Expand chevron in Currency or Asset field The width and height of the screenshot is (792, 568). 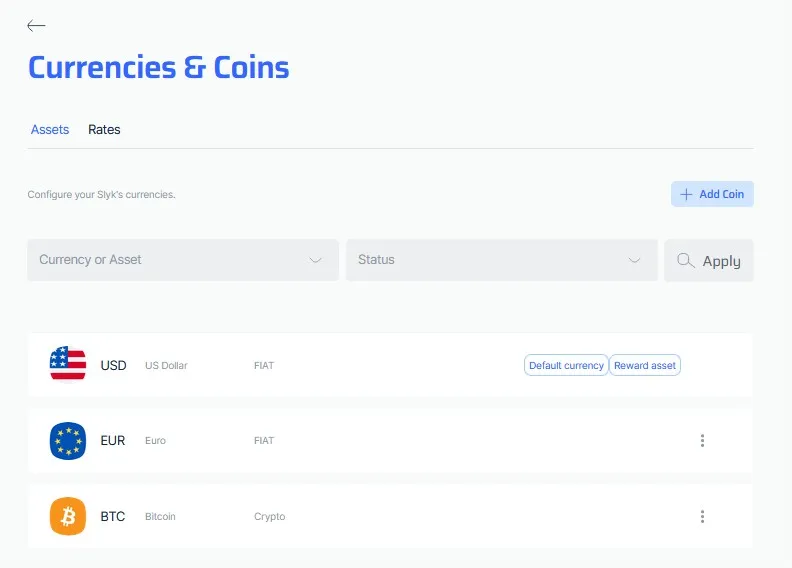(x=316, y=260)
